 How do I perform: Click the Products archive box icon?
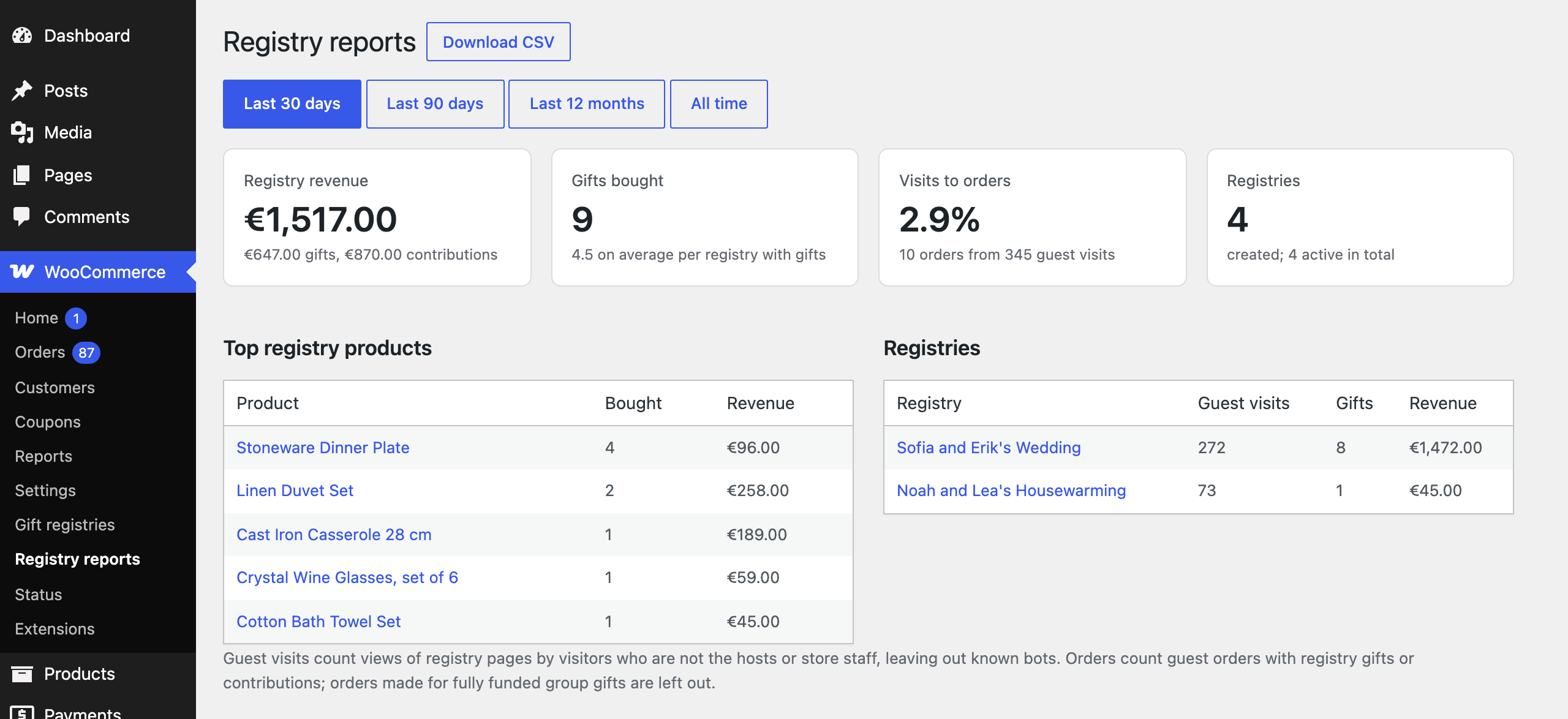tap(22, 674)
